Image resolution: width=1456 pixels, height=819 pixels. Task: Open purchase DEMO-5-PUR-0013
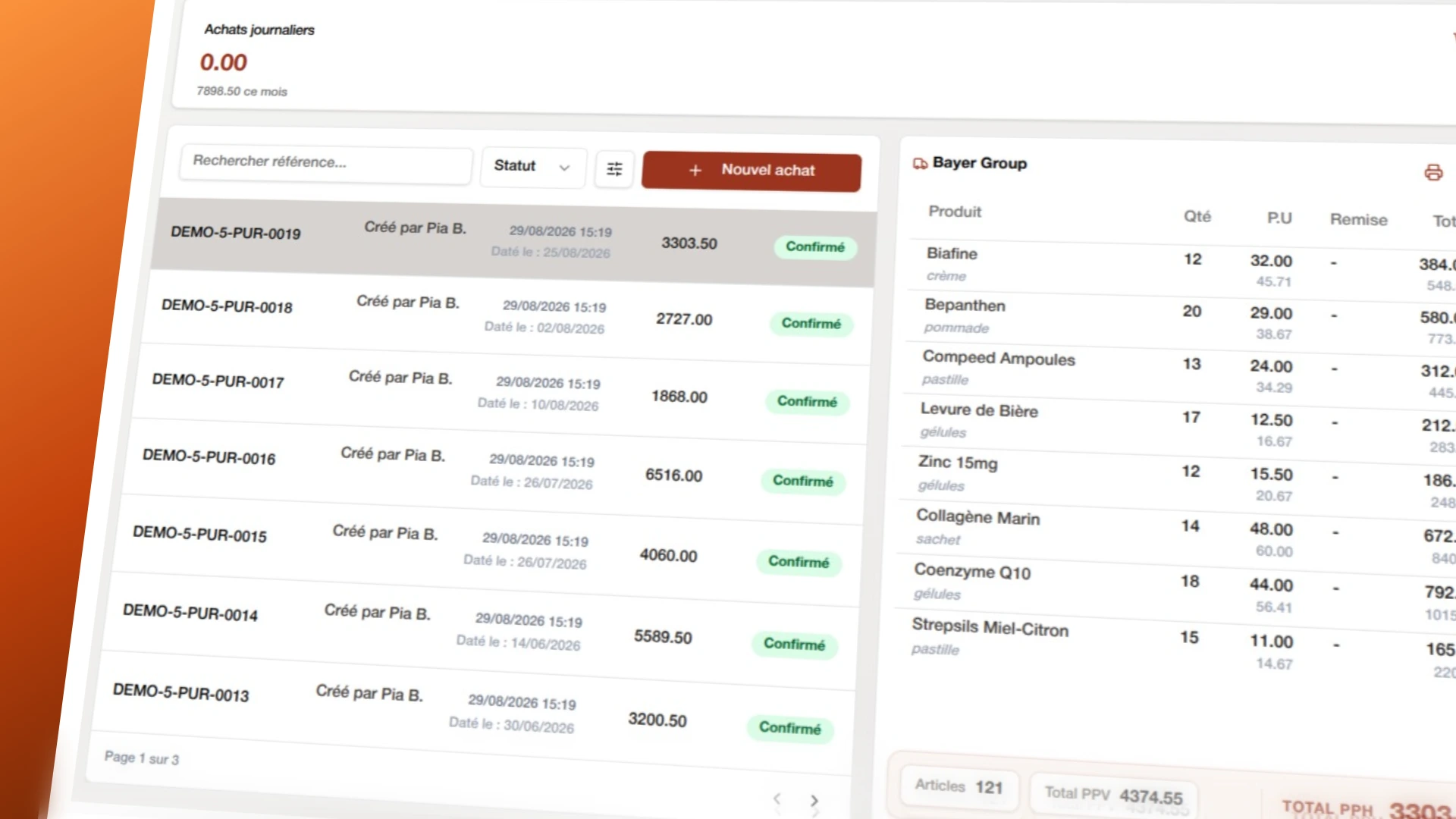tap(473, 713)
